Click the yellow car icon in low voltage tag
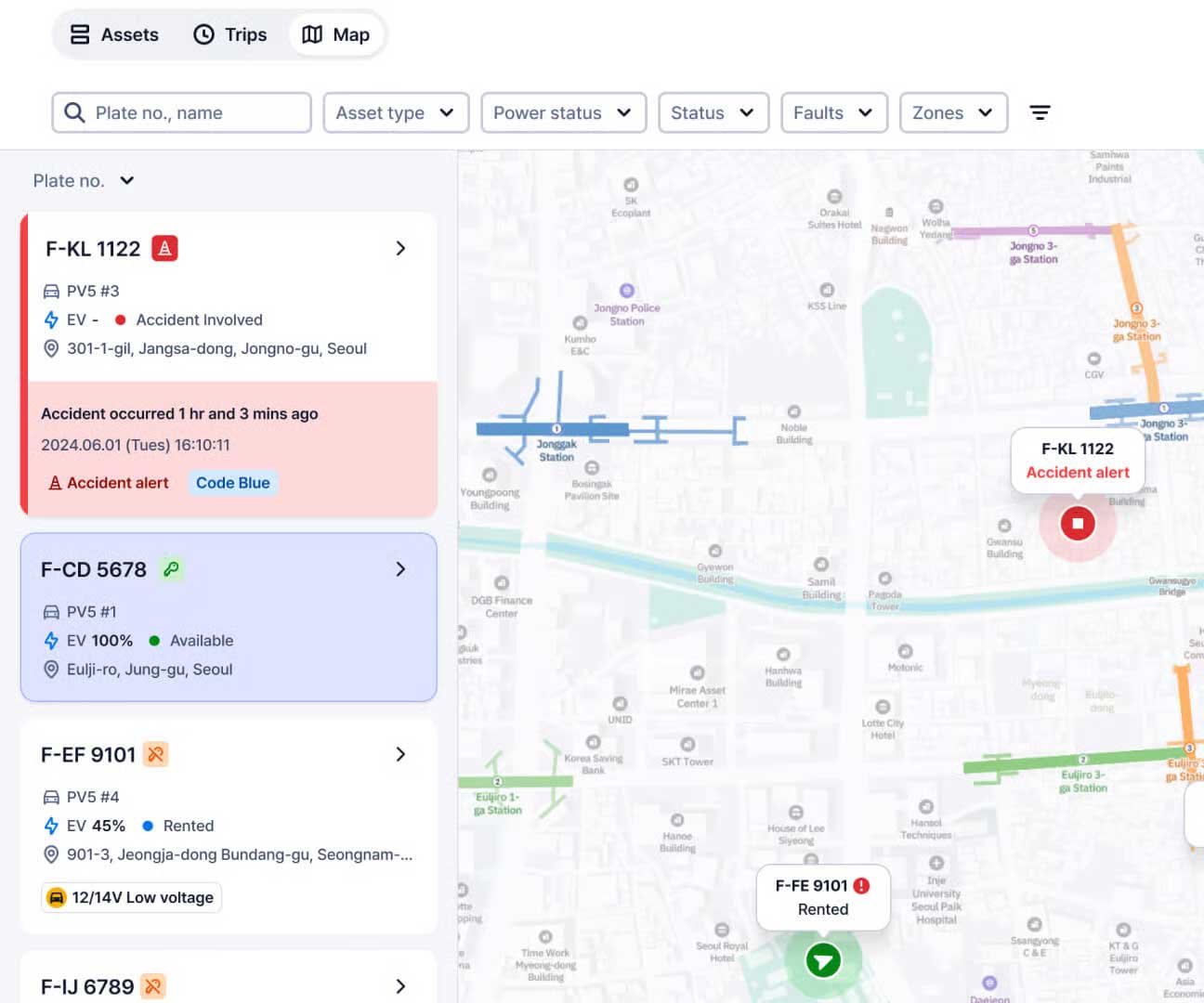Image resolution: width=1204 pixels, height=1003 pixels. click(x=57, y=897)
